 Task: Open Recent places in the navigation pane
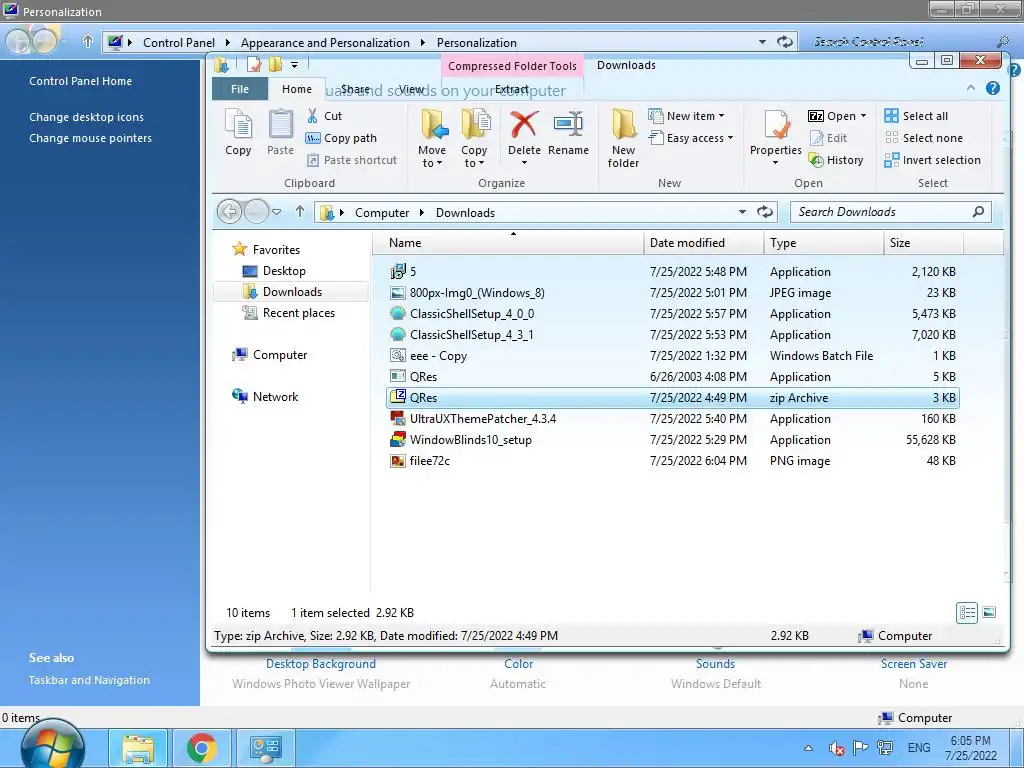coord(289,313)
